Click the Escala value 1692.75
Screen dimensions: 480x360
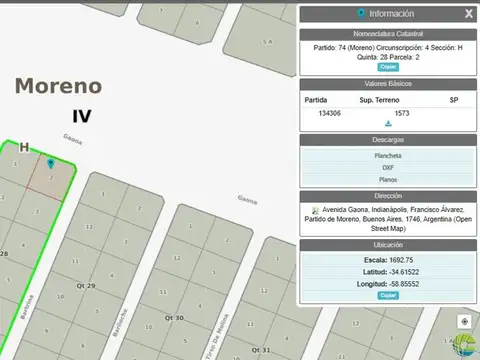point(401,260)
